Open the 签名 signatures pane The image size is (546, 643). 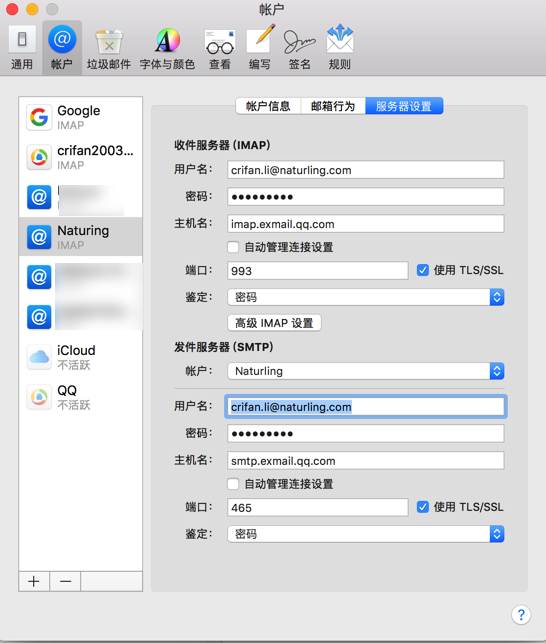click(x=299, y=48)
